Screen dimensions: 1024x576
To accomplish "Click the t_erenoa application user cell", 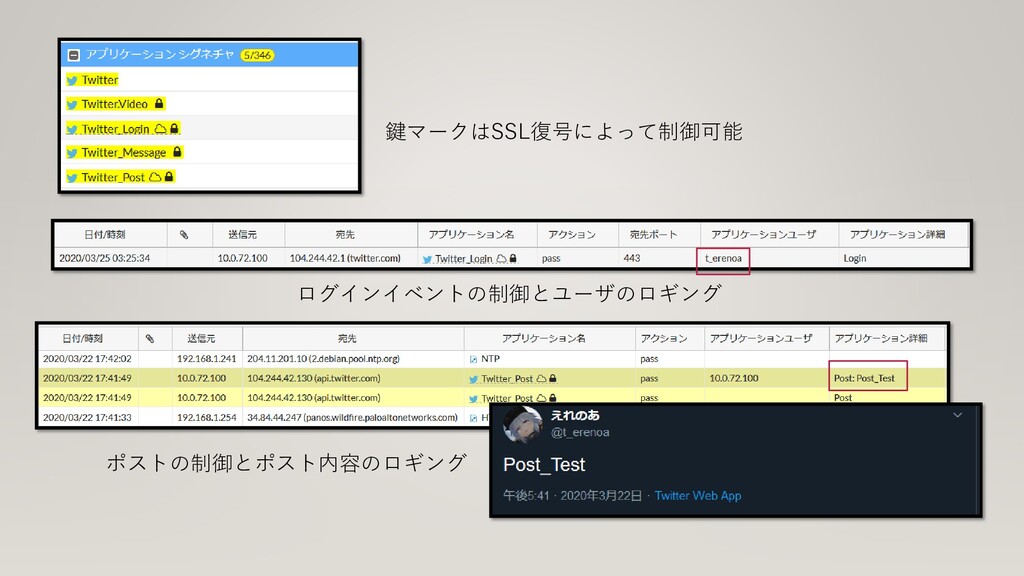I will pyautogui.click(x=723, y=258).
